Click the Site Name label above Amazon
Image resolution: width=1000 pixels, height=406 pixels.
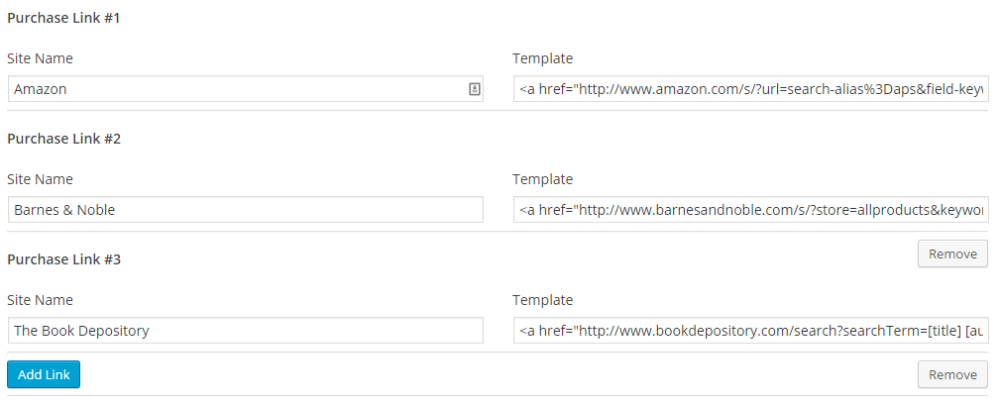pyautogui.click(x=40, y=59)
